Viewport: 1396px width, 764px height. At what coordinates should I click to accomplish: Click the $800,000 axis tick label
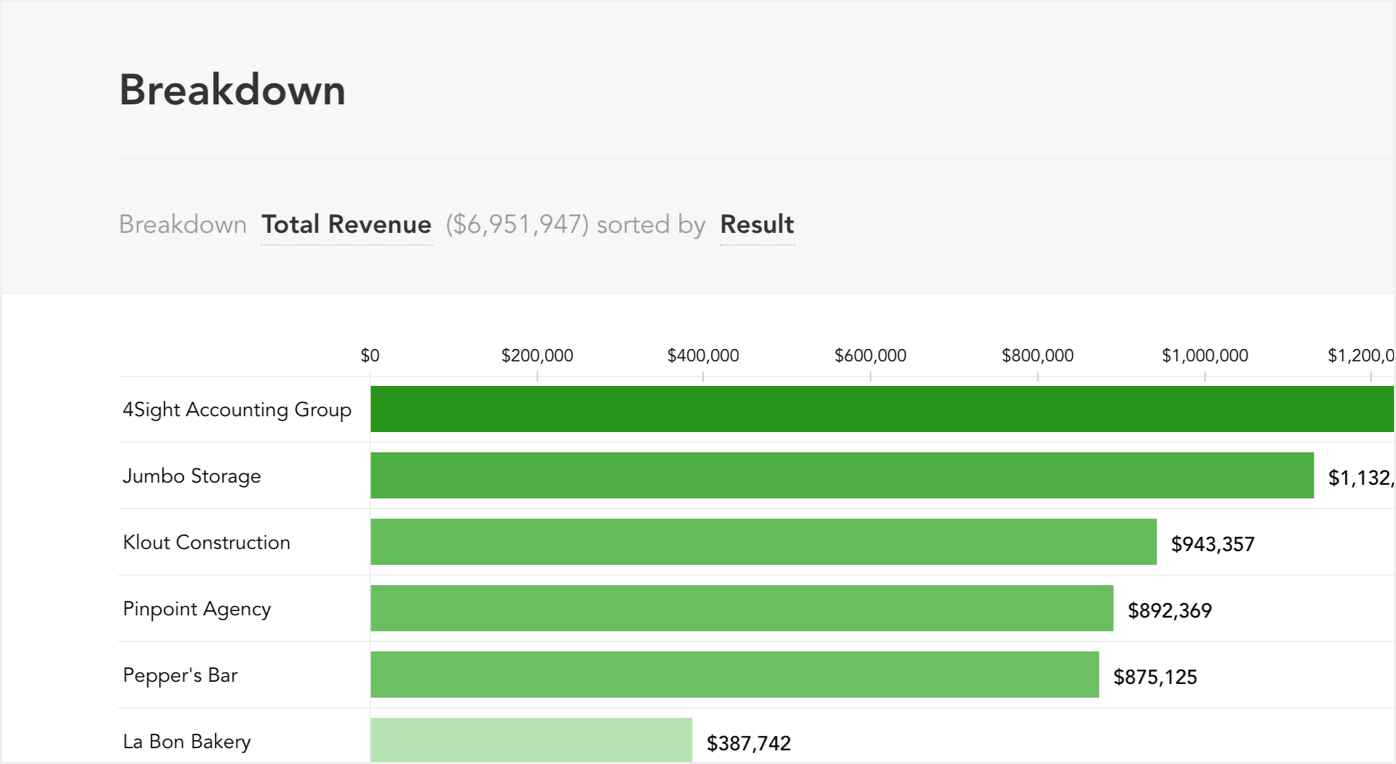click(x=1038, y=356)
